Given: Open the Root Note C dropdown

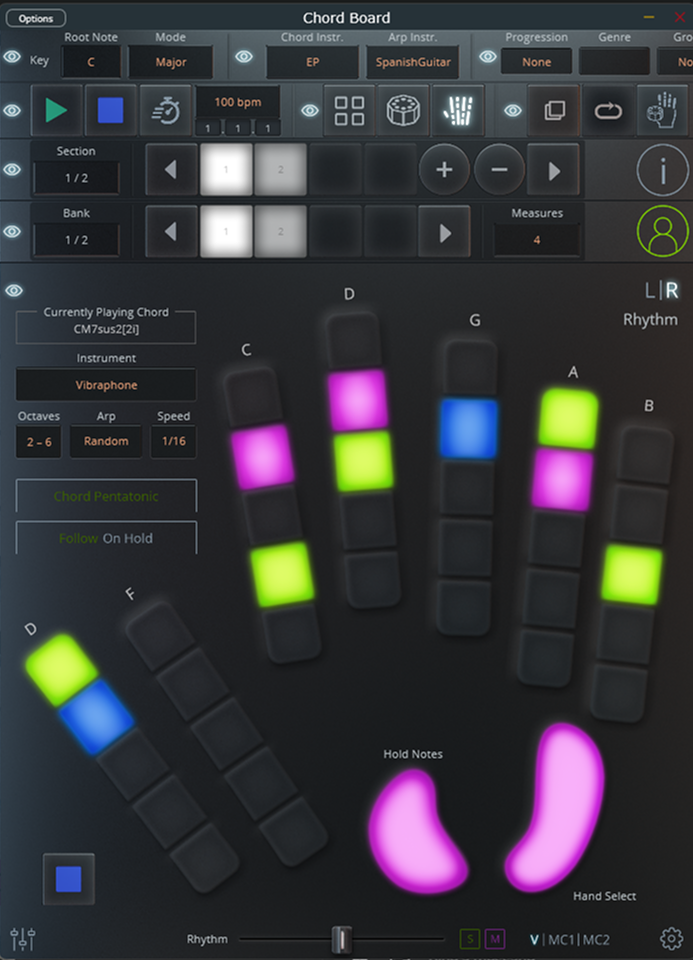Looking at the screenshot, I should [x=91, y=62].
